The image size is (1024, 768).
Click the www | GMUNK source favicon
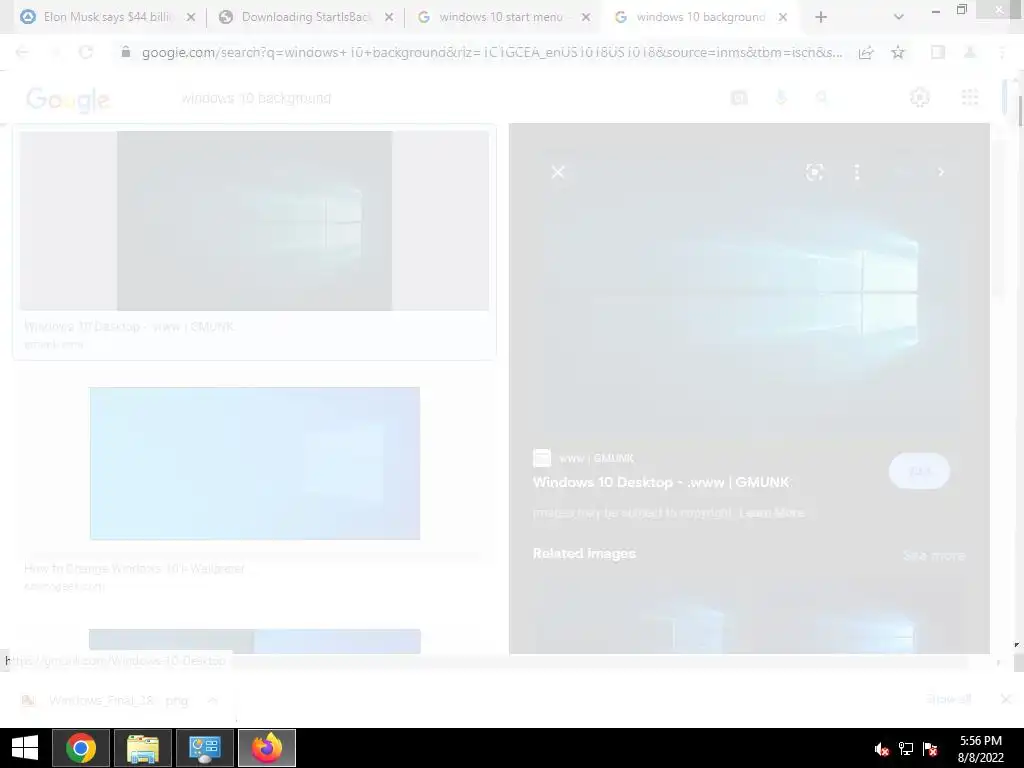[542, 458]
